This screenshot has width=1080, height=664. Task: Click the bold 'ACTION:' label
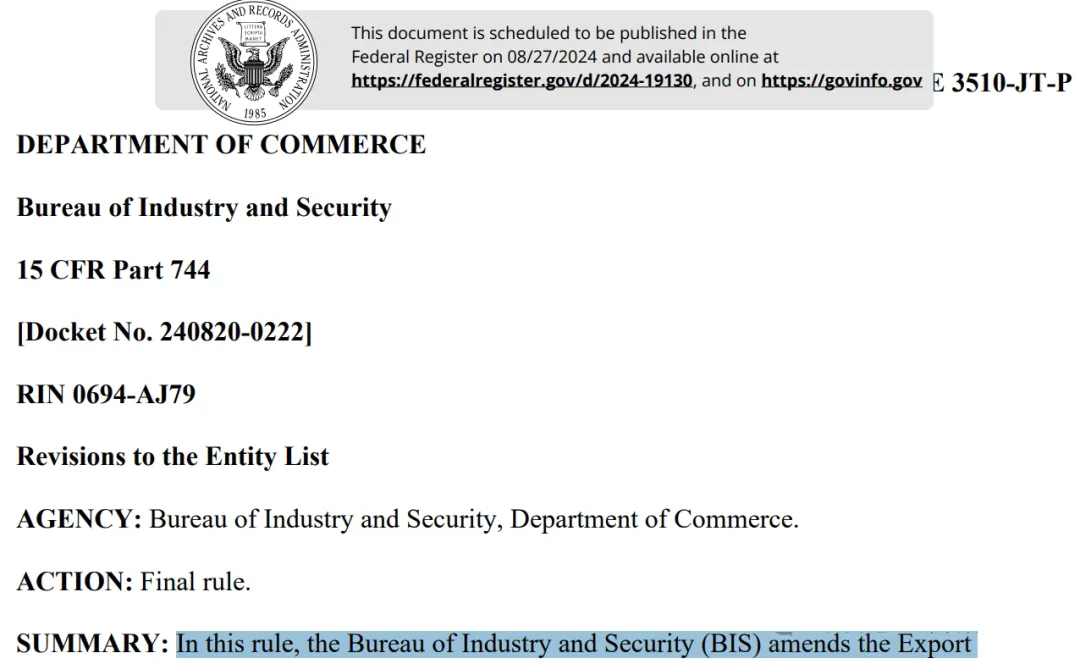pos(74,582)
